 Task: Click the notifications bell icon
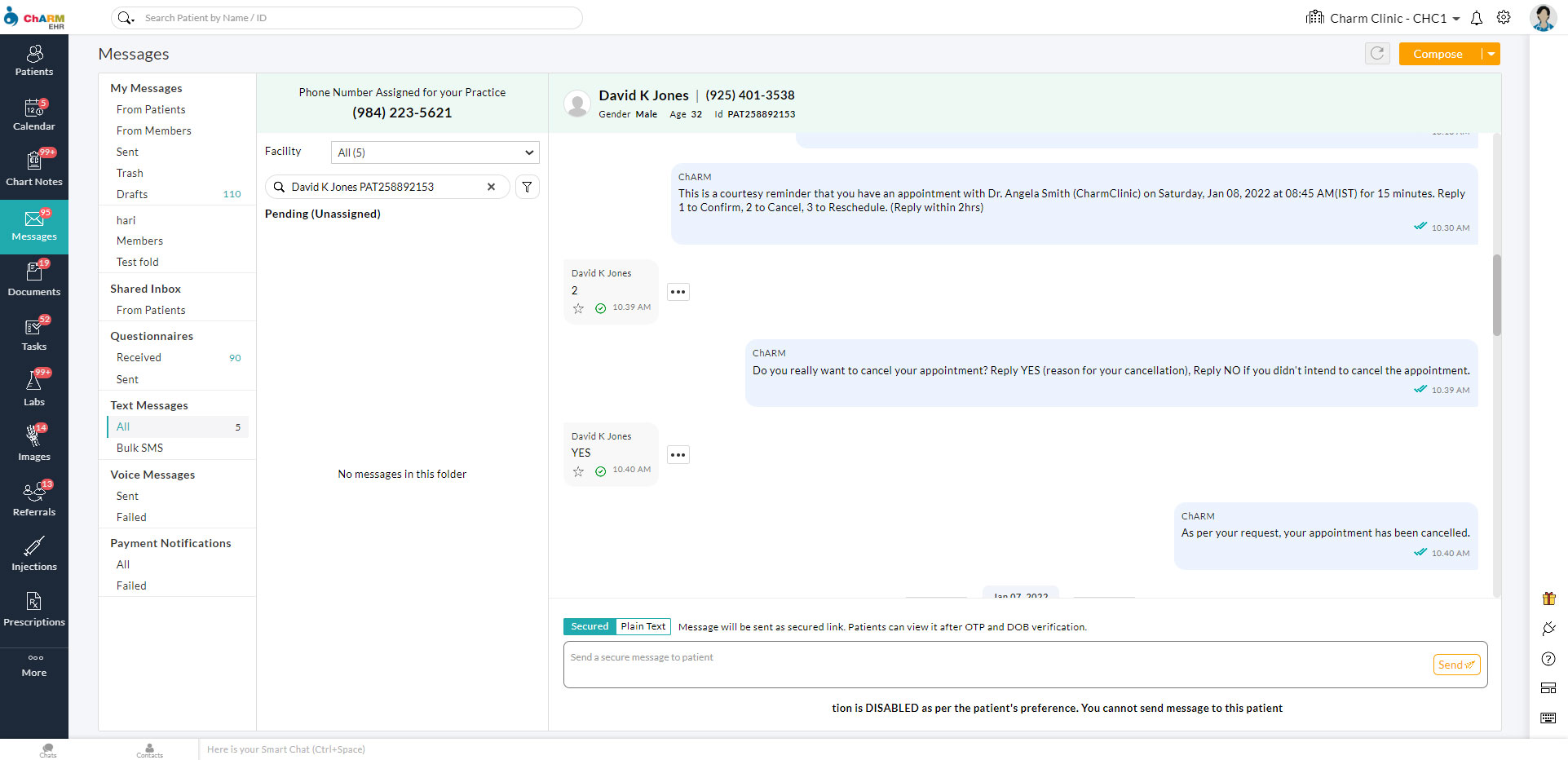point(1476,18)
